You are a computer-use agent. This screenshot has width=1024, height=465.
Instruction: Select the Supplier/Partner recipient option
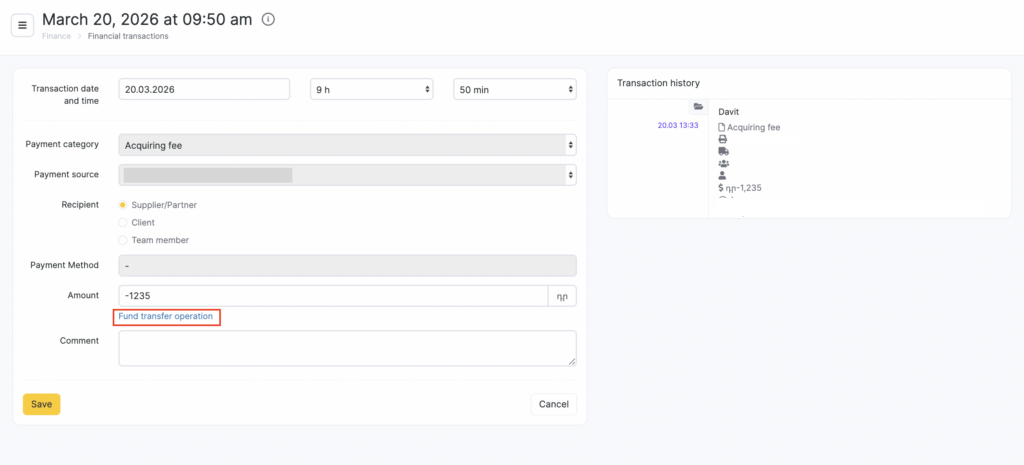(123, 205)
